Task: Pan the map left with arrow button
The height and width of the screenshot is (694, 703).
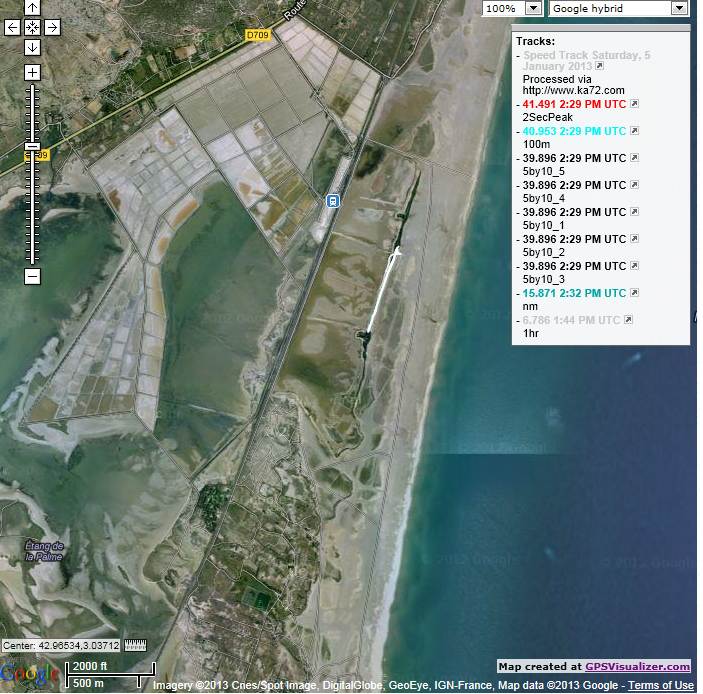Action: [x=12, y=28]
